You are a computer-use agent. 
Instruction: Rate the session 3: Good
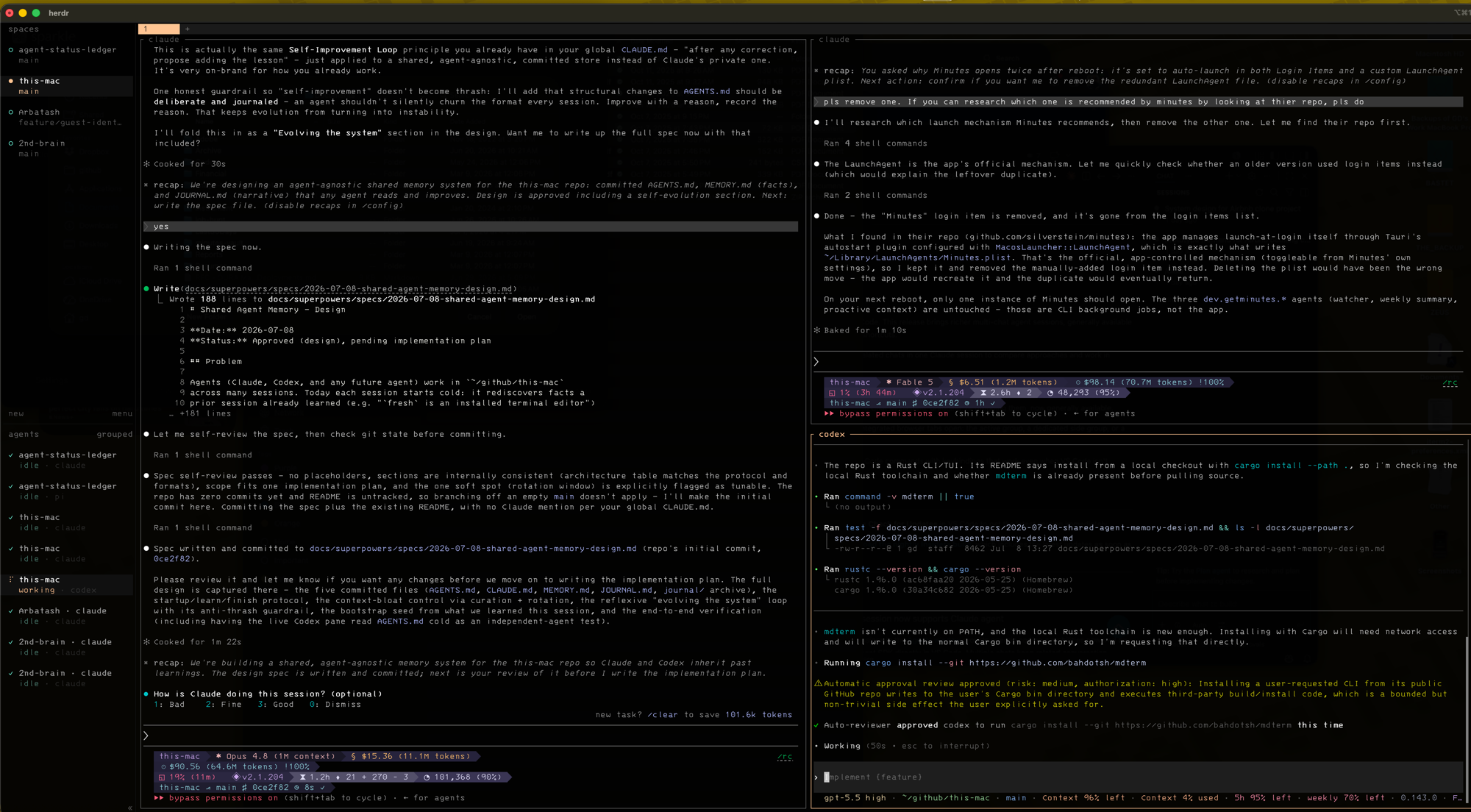click(x=276, y=705)
